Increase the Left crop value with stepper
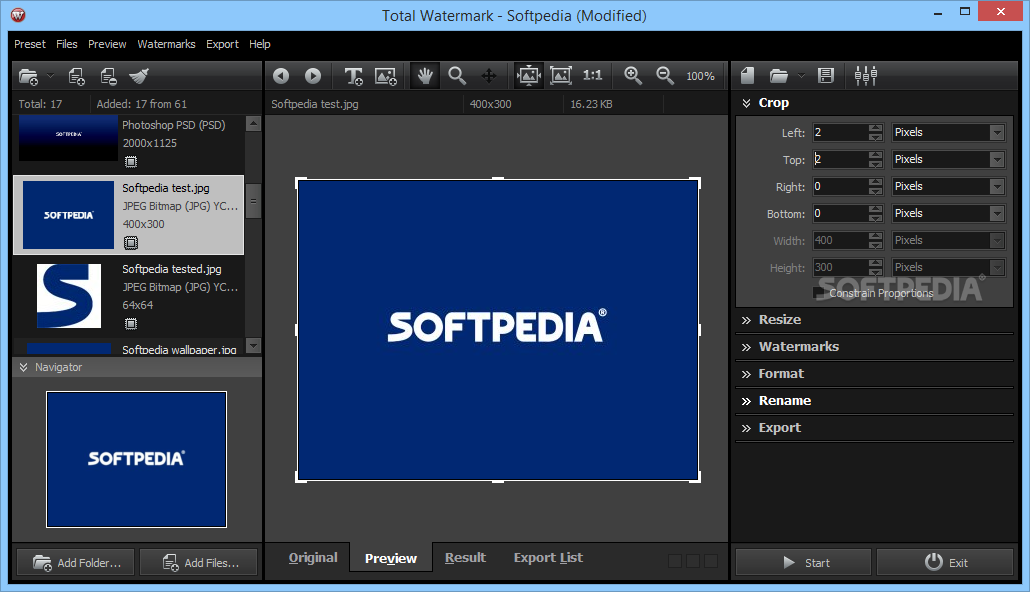 [875, 128]
